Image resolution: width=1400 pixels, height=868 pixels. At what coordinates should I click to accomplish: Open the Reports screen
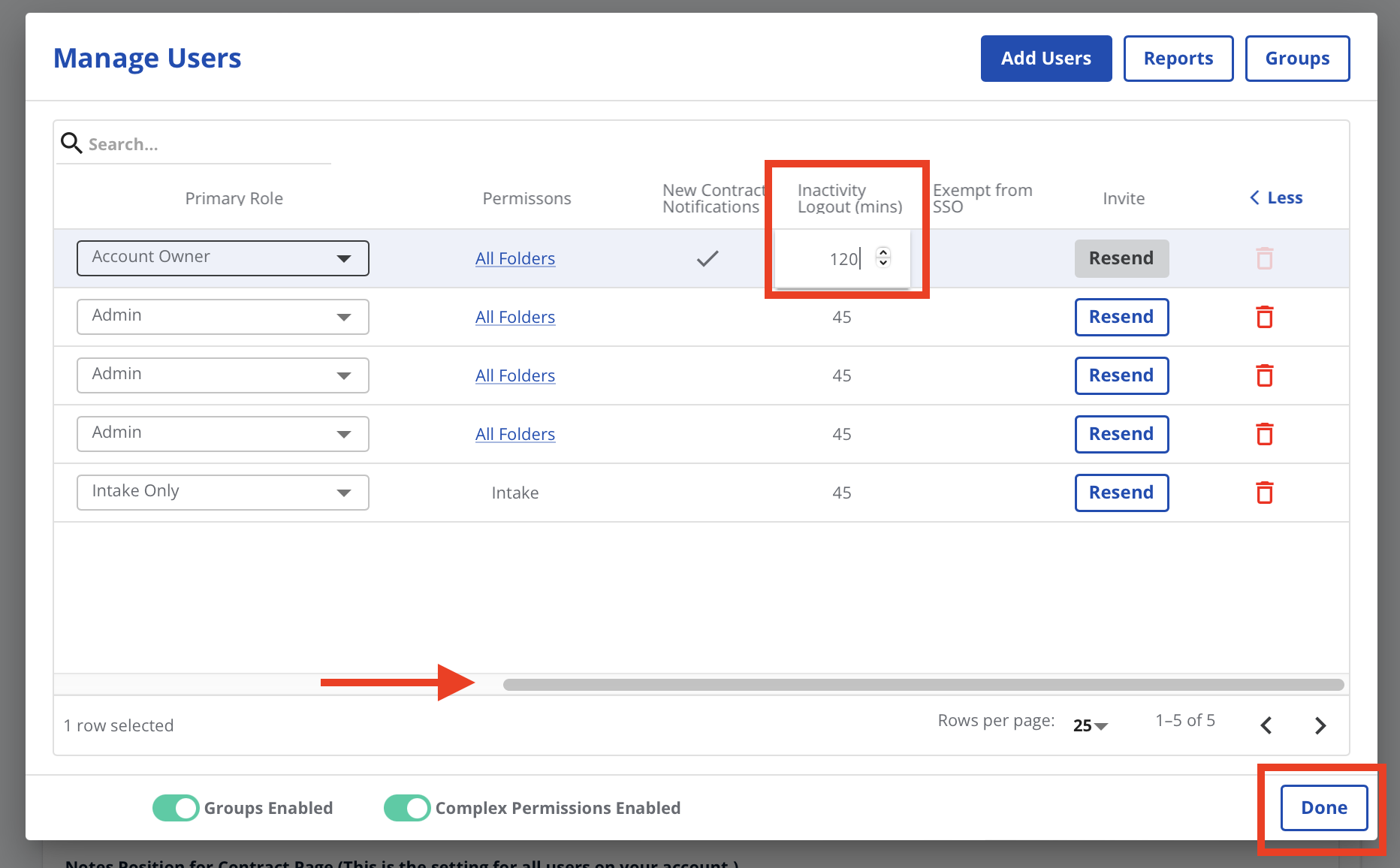tap(1178, 58)
